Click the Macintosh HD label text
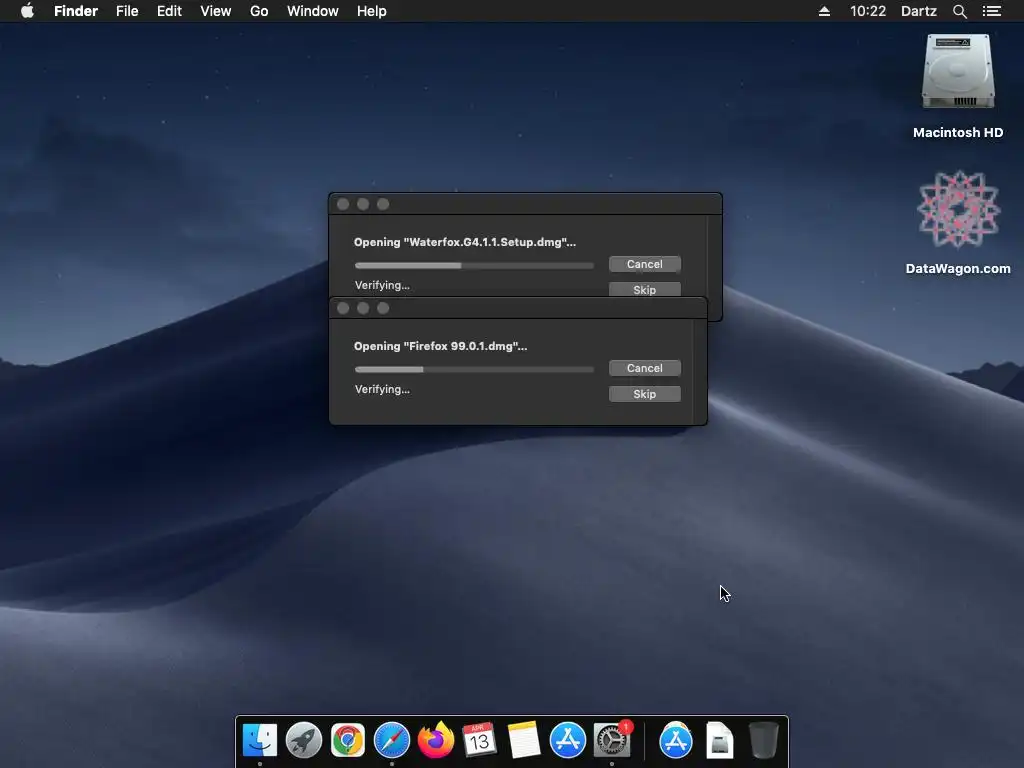 pyautogui.click(x=958, y=133)
